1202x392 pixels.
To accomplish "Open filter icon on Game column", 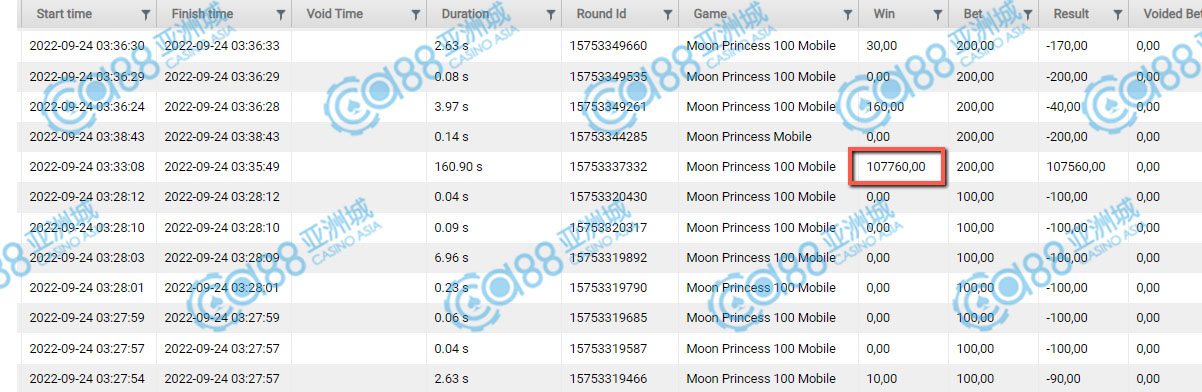I will (x=846, y=15).
